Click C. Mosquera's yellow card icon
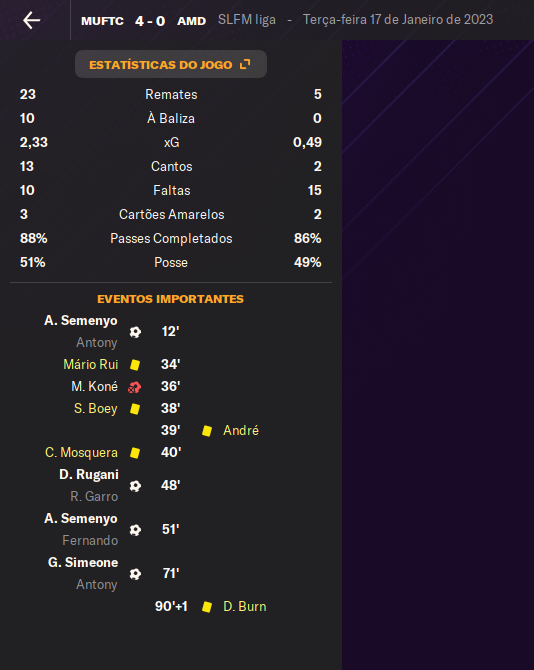The image size is (534, 670). pos(135,453)
